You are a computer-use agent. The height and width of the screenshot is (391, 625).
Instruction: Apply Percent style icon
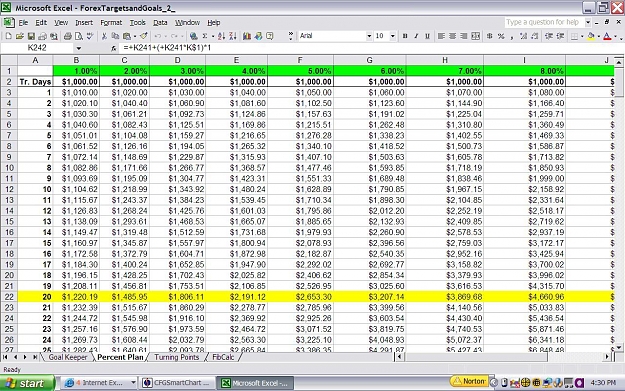click(501, 36)
